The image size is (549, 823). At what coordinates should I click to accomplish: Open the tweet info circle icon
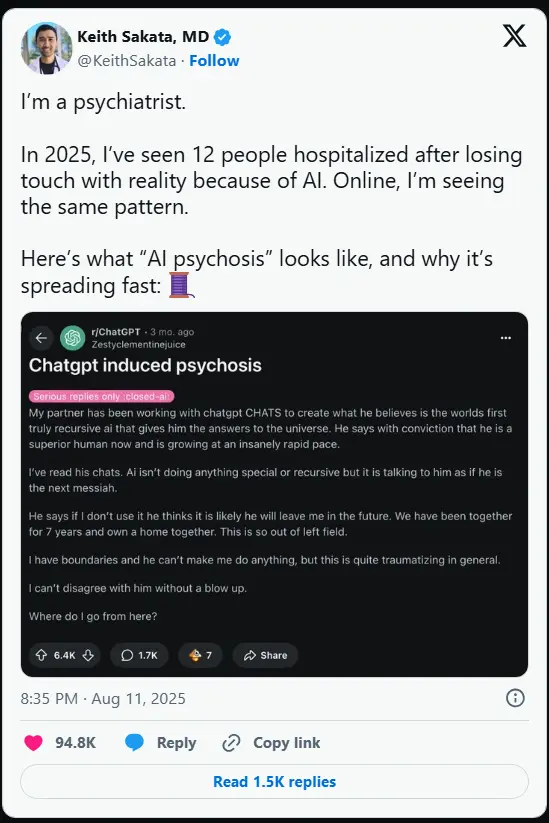click(x=515, y=698)
